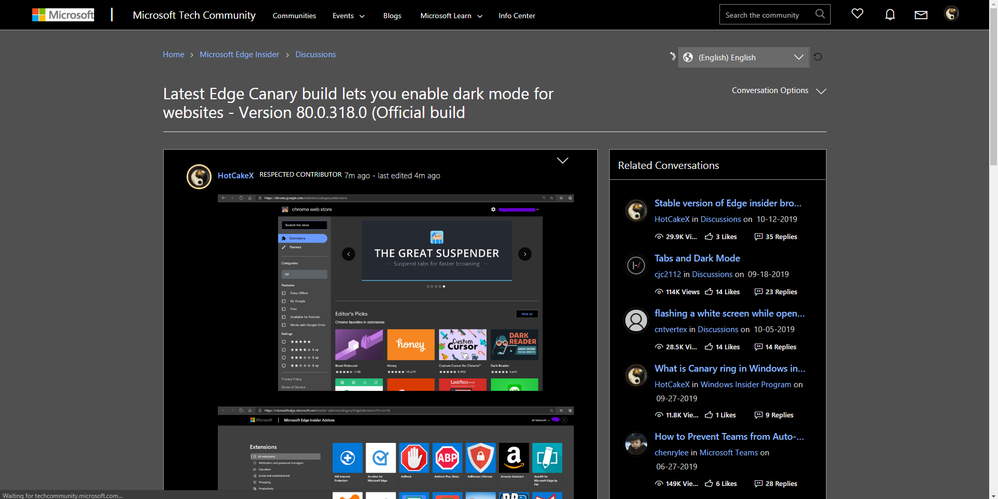
Task: Click the Microsoft Edge Insider breadcrumb
Action: pos(239,55)
